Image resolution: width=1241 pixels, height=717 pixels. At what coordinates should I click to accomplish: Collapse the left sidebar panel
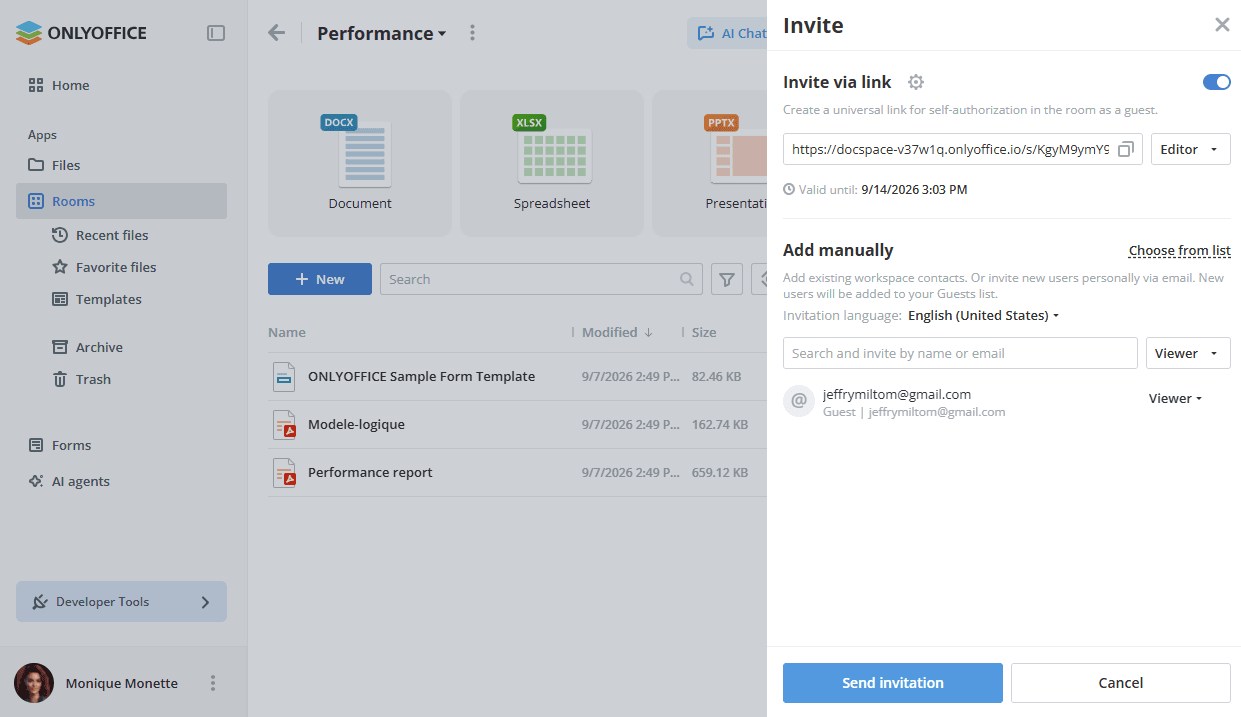coord(216,33)
